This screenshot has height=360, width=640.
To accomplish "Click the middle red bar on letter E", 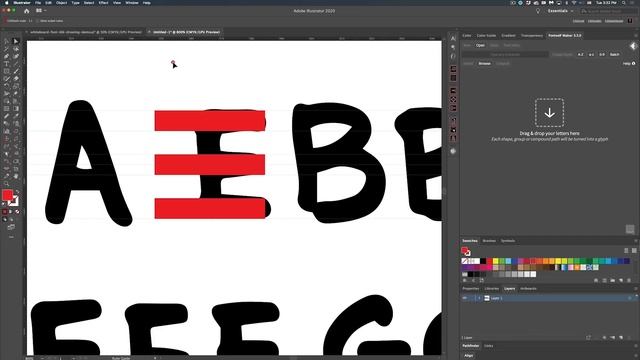I will [210, 165].
